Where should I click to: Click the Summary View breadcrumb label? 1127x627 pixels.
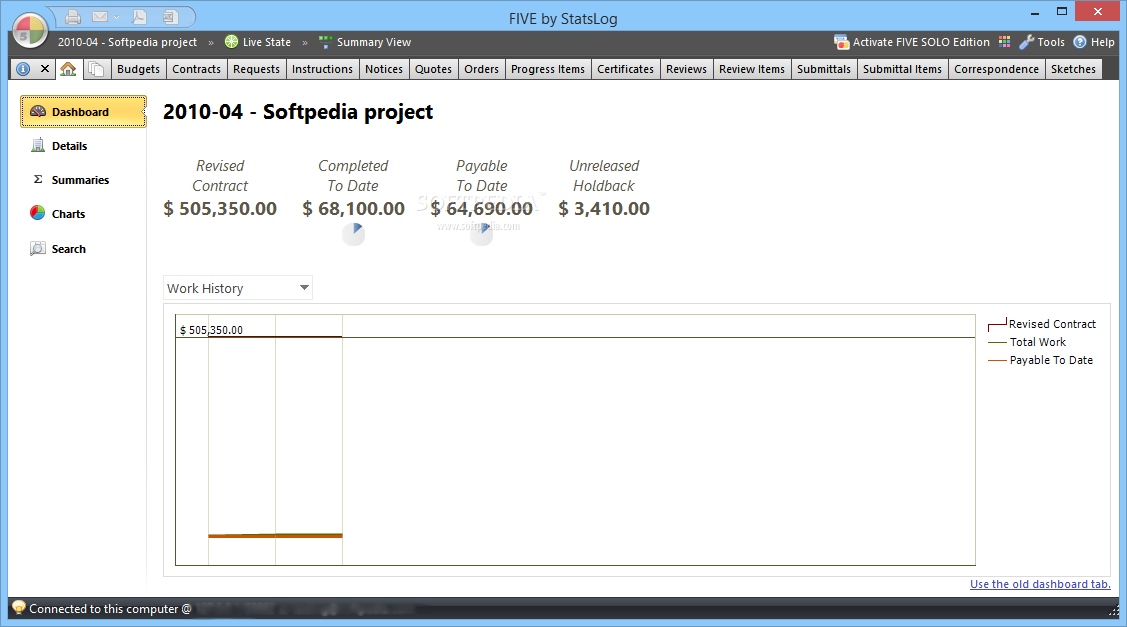pyautogui.click(x=374, y=42)
